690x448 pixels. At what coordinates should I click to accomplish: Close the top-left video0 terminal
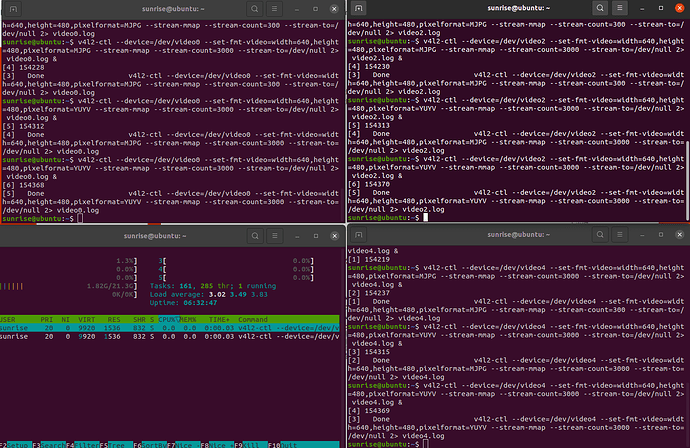point(334,9)
